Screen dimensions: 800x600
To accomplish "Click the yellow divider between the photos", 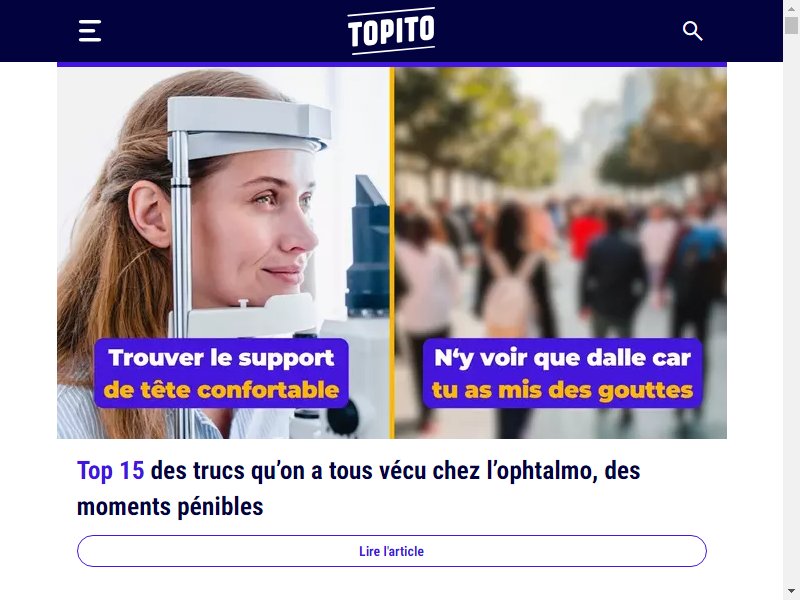I will tap(392, 253).
